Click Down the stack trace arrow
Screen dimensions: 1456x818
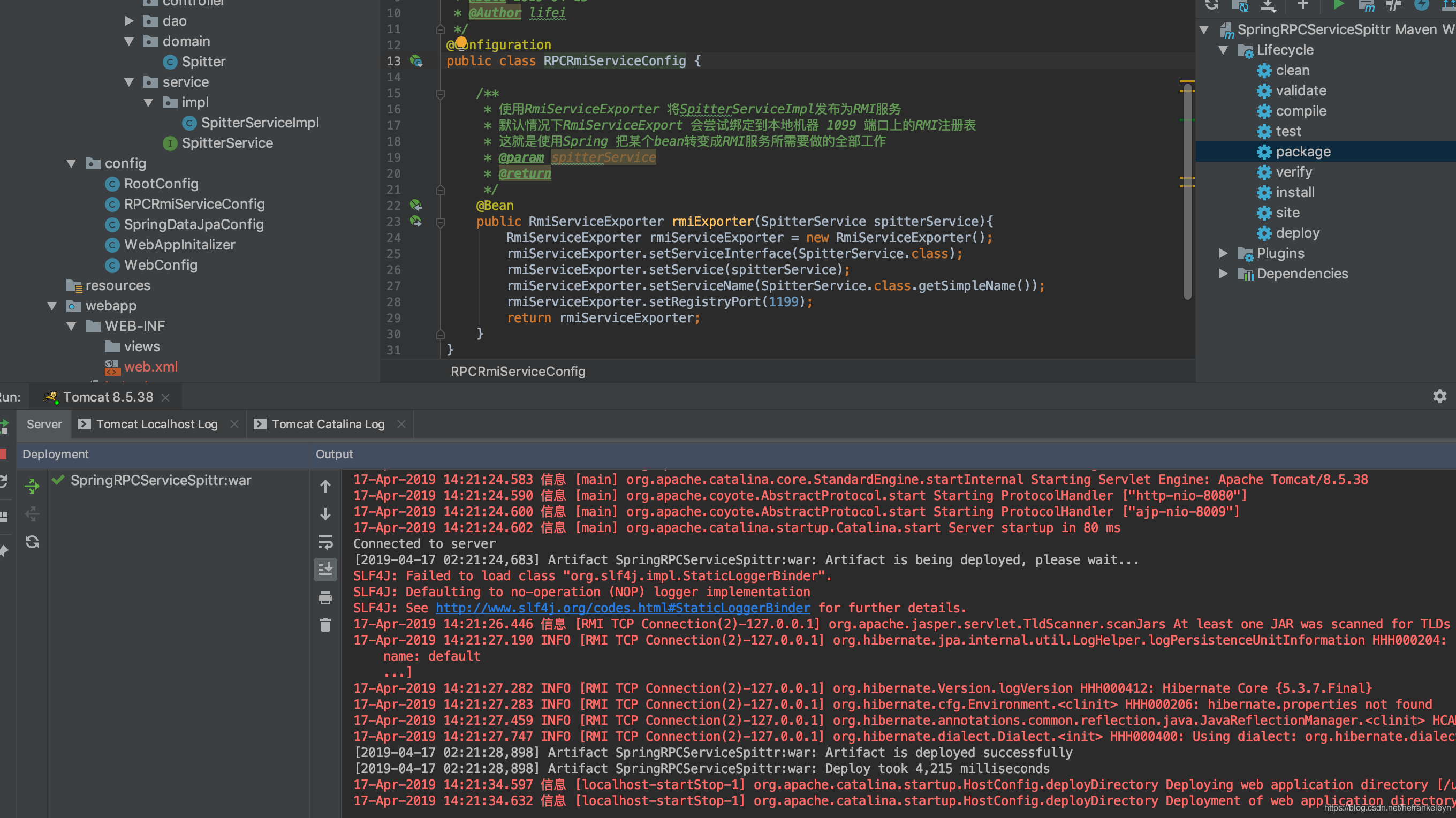[x=325, y=513]
